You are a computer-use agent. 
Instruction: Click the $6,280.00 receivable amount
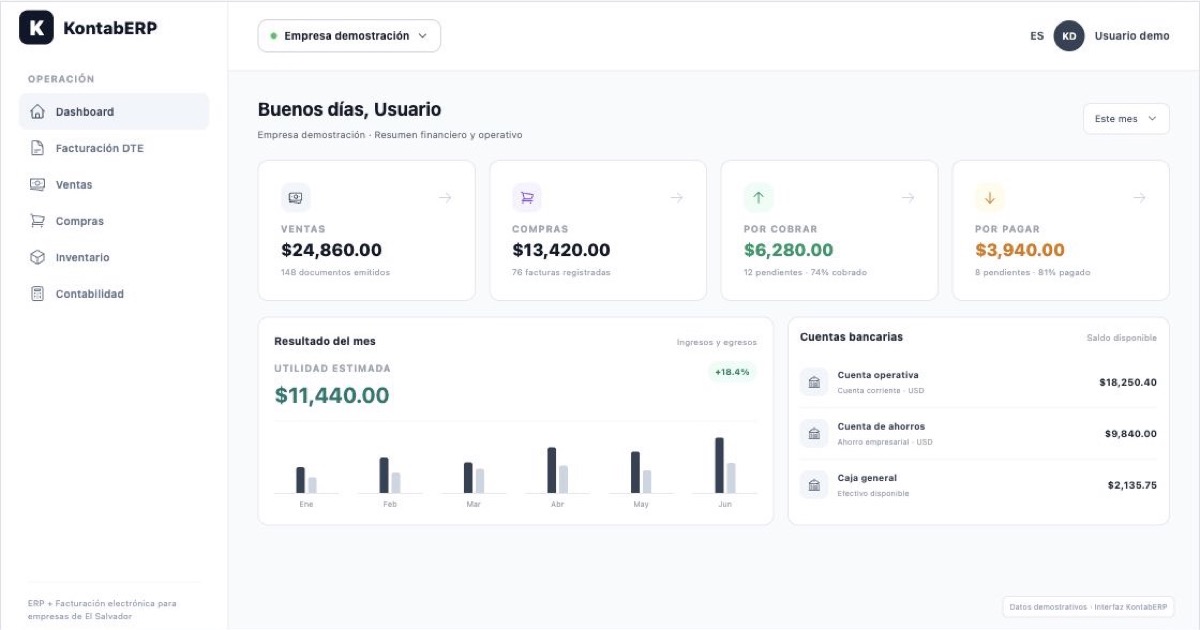pyautogui.click(x=788, y=250)
